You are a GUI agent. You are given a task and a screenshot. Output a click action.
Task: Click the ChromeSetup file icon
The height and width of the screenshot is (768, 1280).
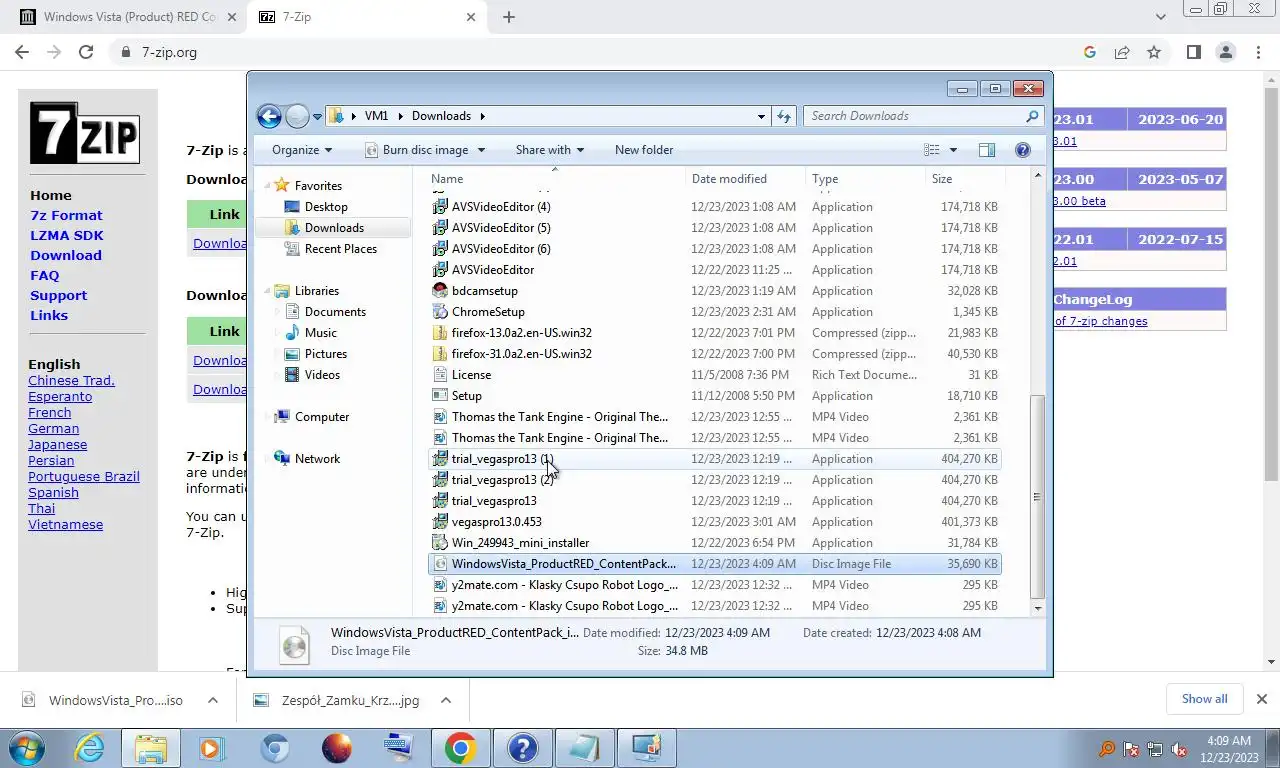pos(440,312)
